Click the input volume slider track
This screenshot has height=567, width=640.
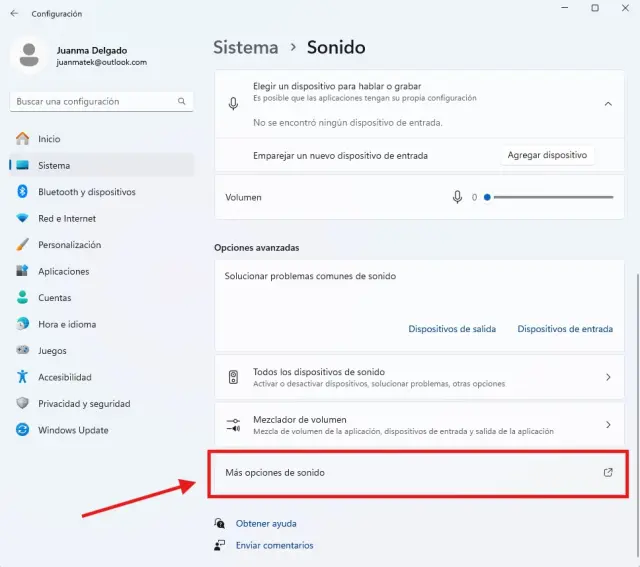click(550, 197)
